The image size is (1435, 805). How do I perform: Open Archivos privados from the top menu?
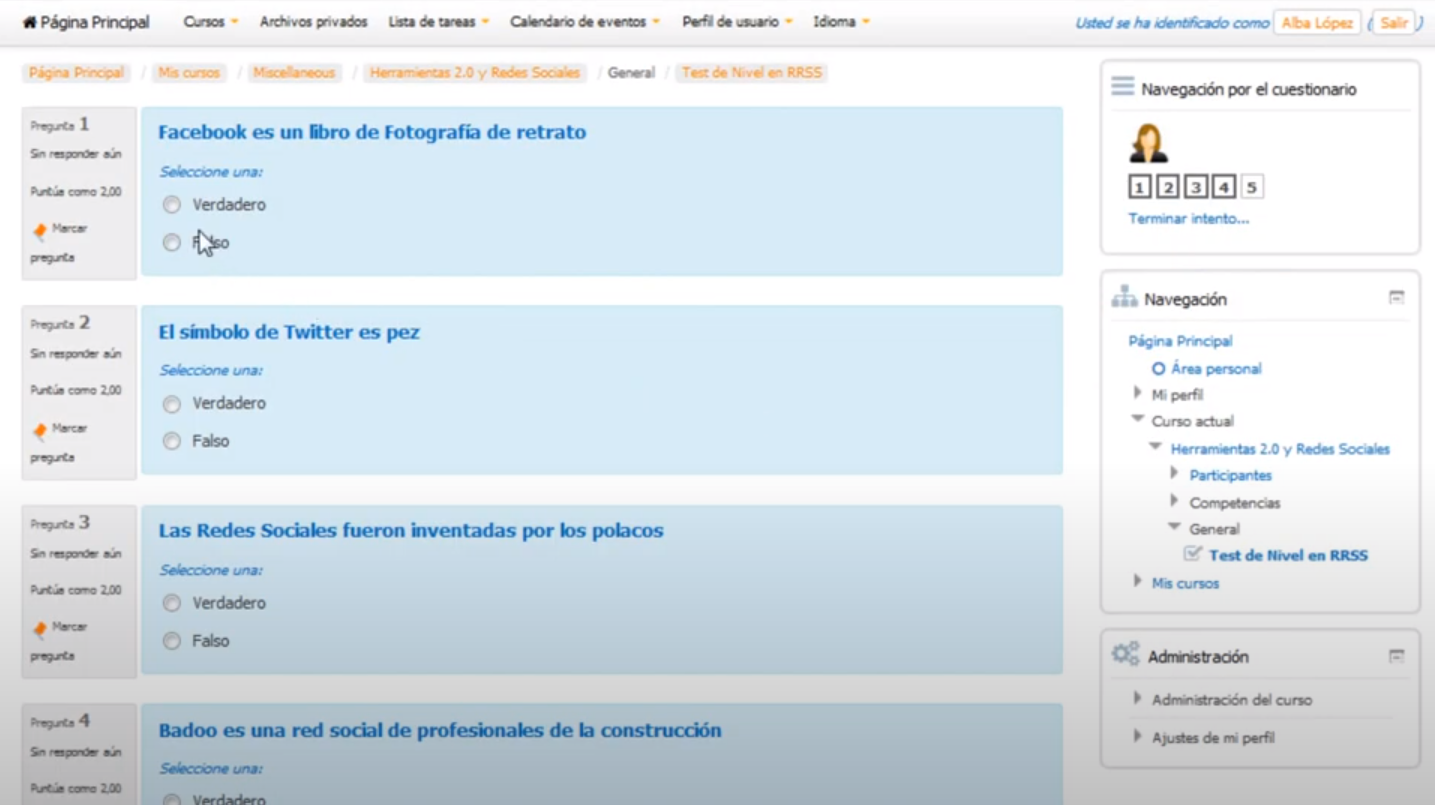click(313, 22)
